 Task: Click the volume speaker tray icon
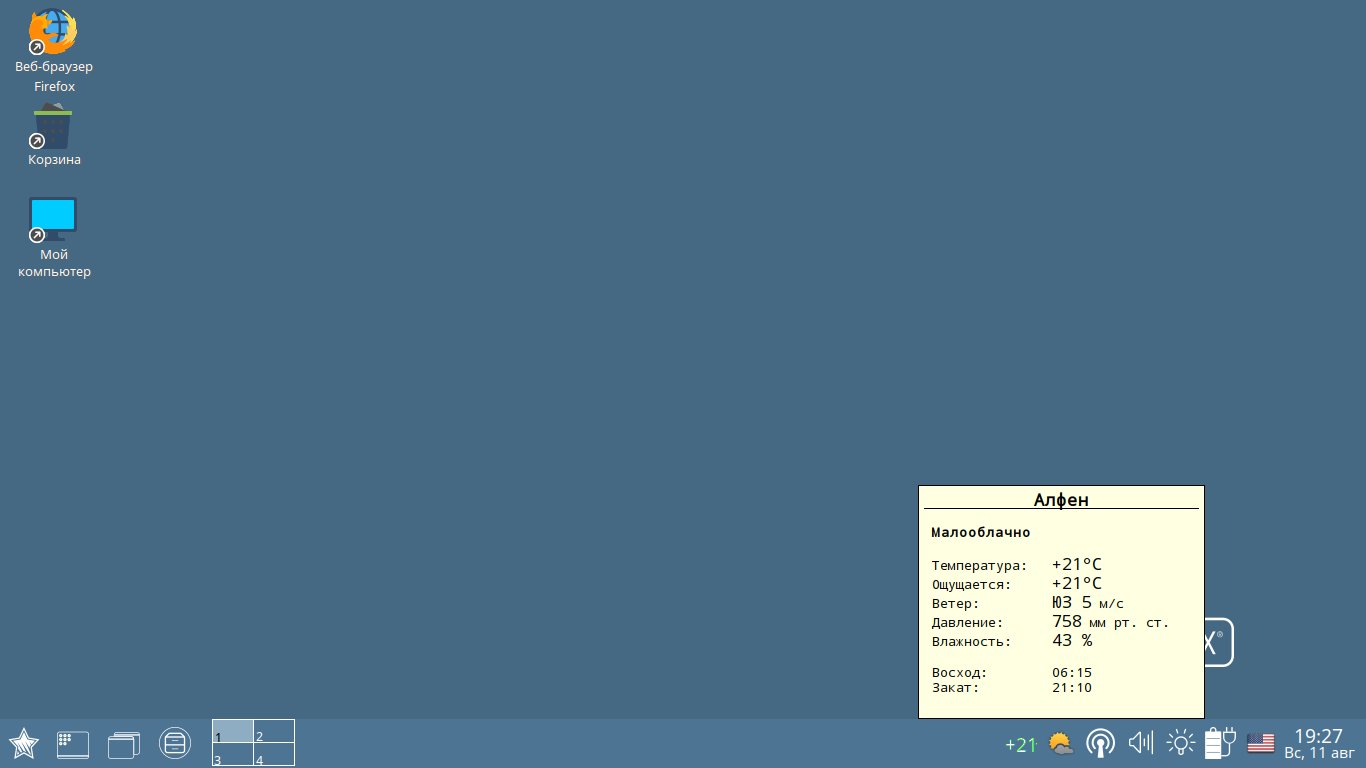[1140, 743]
